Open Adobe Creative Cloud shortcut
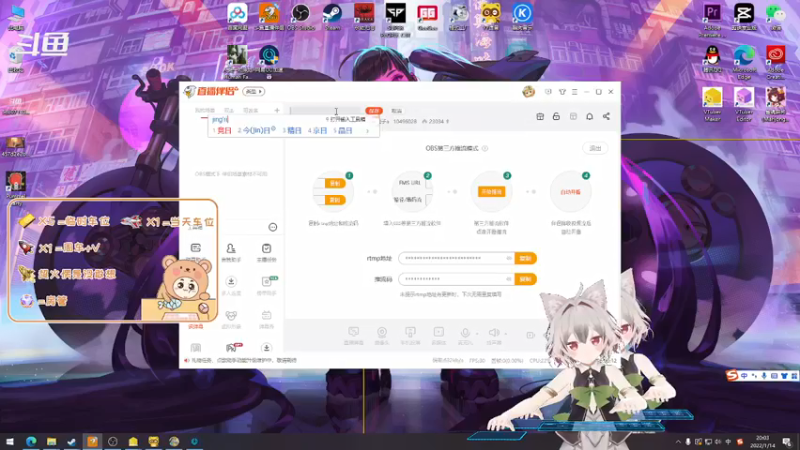The width and height of the screenshot is (800, 450). [x=776, y=61]
